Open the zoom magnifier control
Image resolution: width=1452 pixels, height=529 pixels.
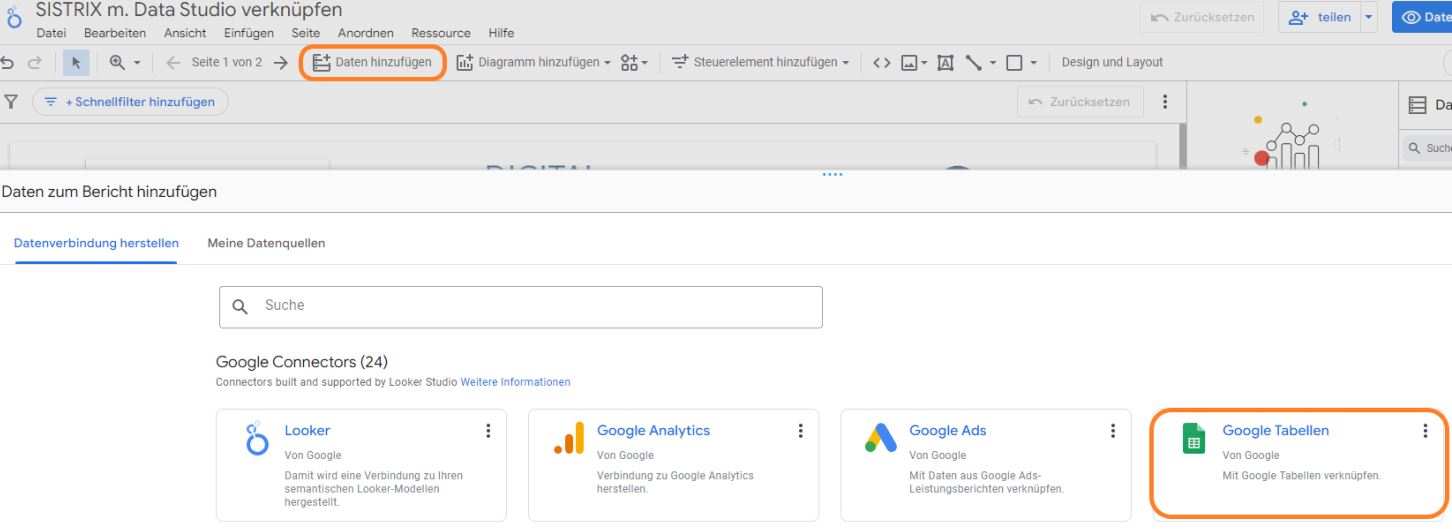pyautogui.click(x=117, y=62)
